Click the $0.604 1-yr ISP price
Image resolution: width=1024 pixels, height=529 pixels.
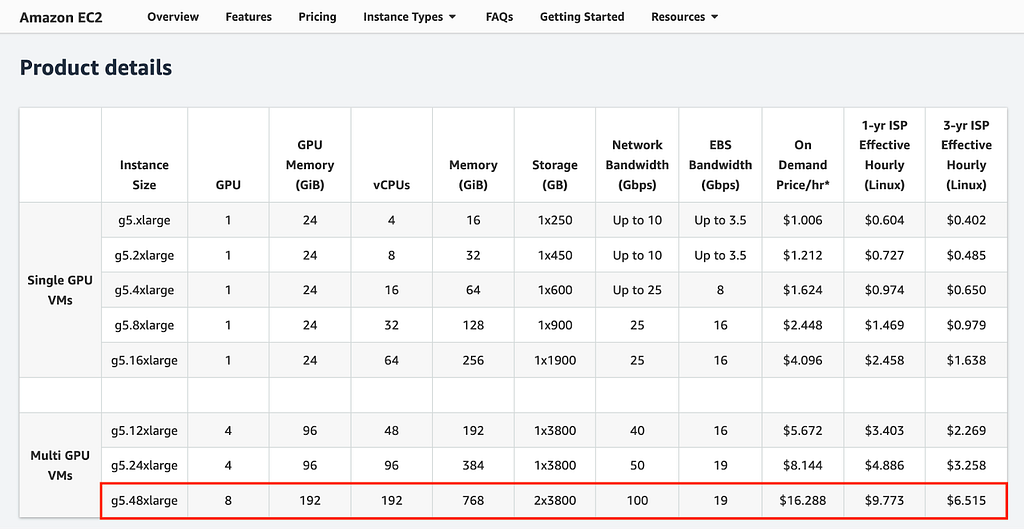[884, 220]
